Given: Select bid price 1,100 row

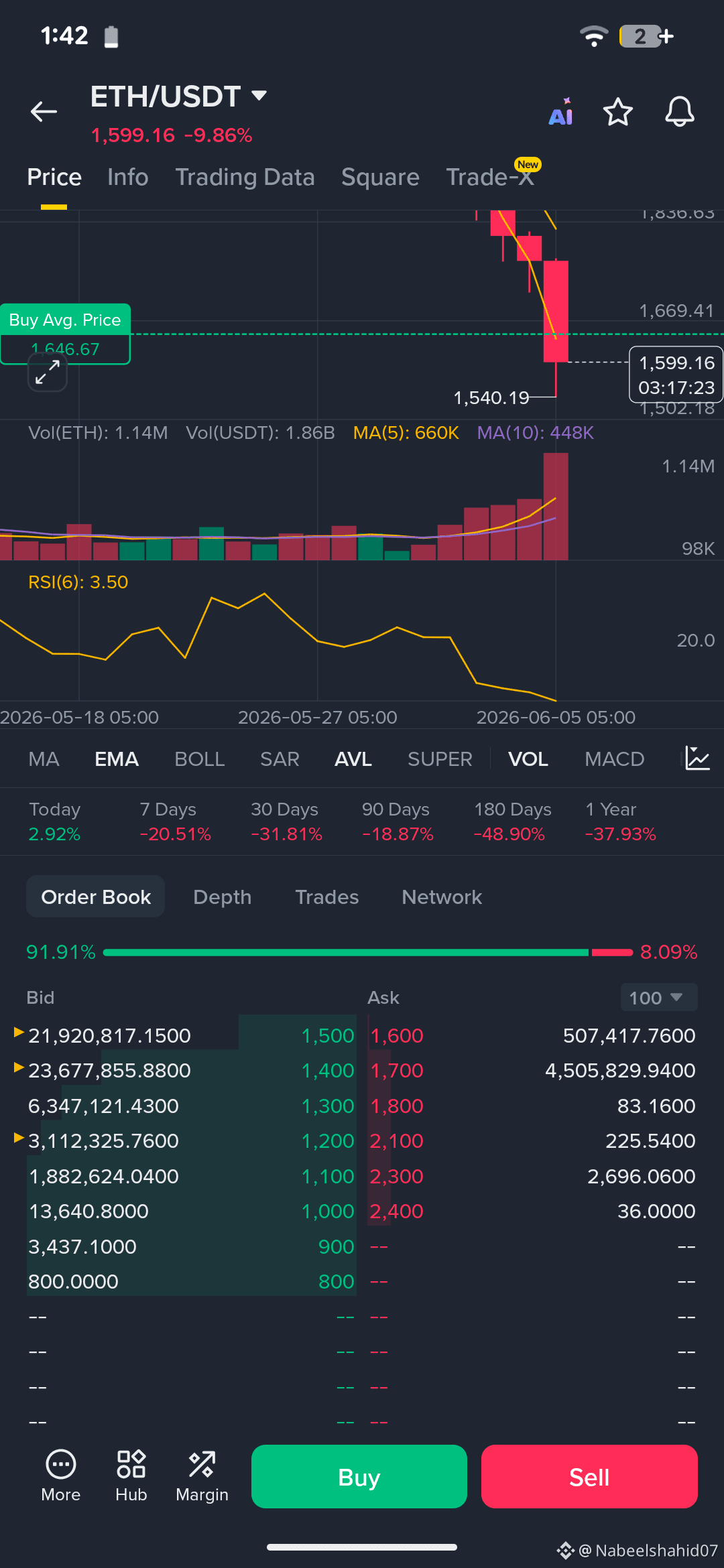Looking at the screenshot, I should 191,1176.
